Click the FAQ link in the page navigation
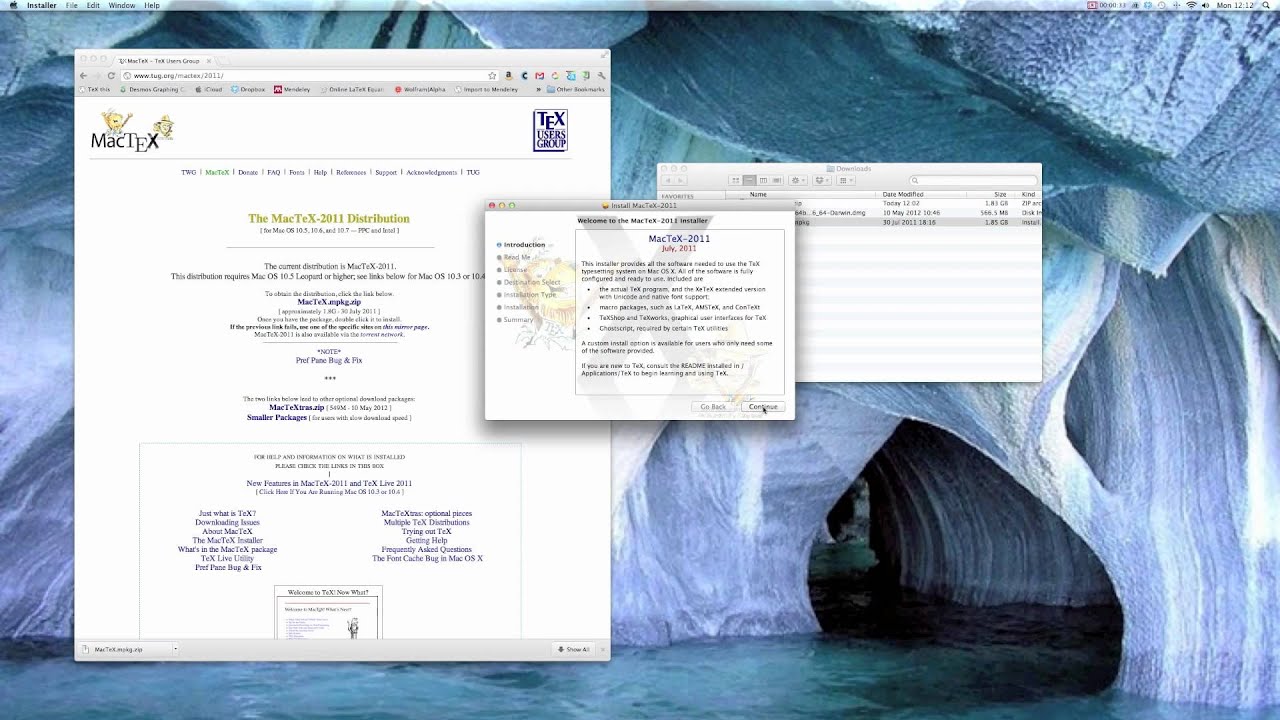Viewport: 1280px width, 720px height. [x=273, y=172]
